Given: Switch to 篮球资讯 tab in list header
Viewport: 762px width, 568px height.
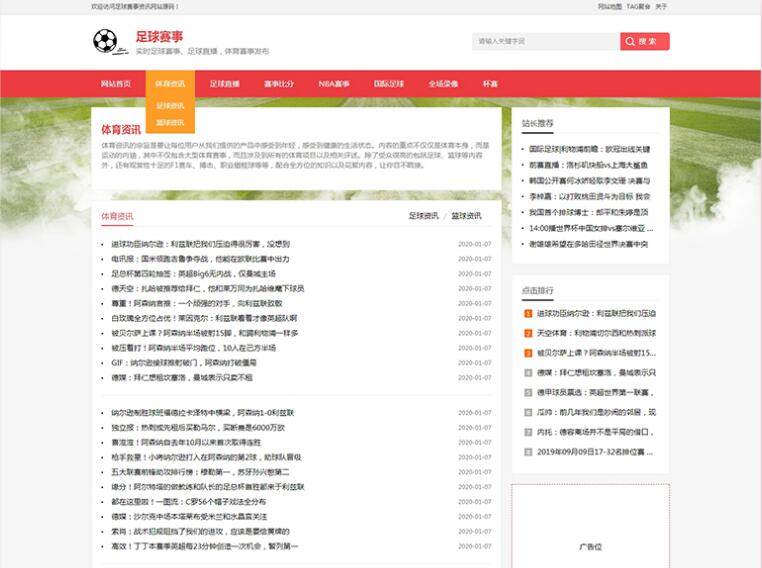Looking at the screenshot, I should [x=466, y=215].
